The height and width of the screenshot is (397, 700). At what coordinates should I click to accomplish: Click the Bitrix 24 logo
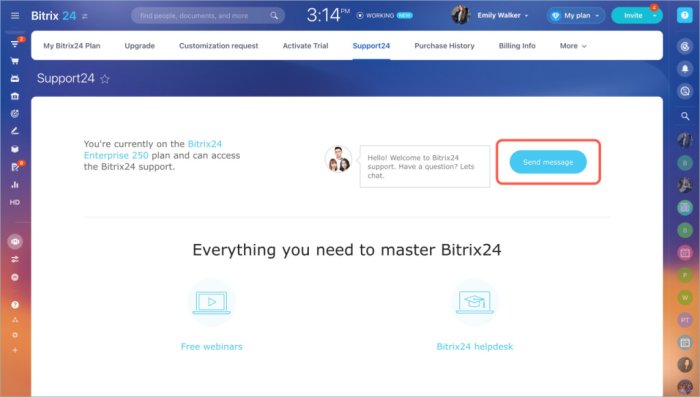pos(54,16)
